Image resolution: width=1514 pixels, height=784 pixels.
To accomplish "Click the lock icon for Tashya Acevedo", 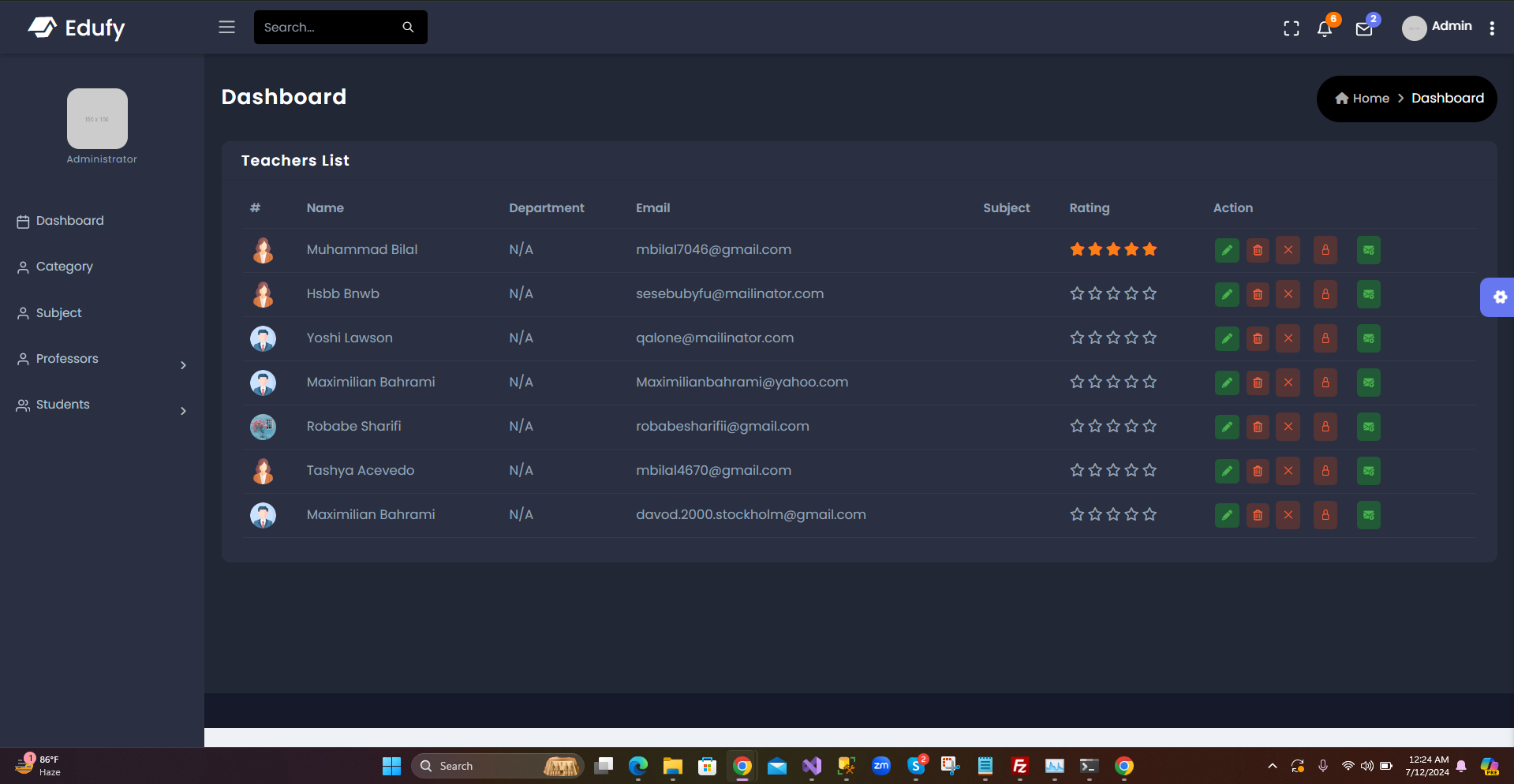I will [1325, 471].
